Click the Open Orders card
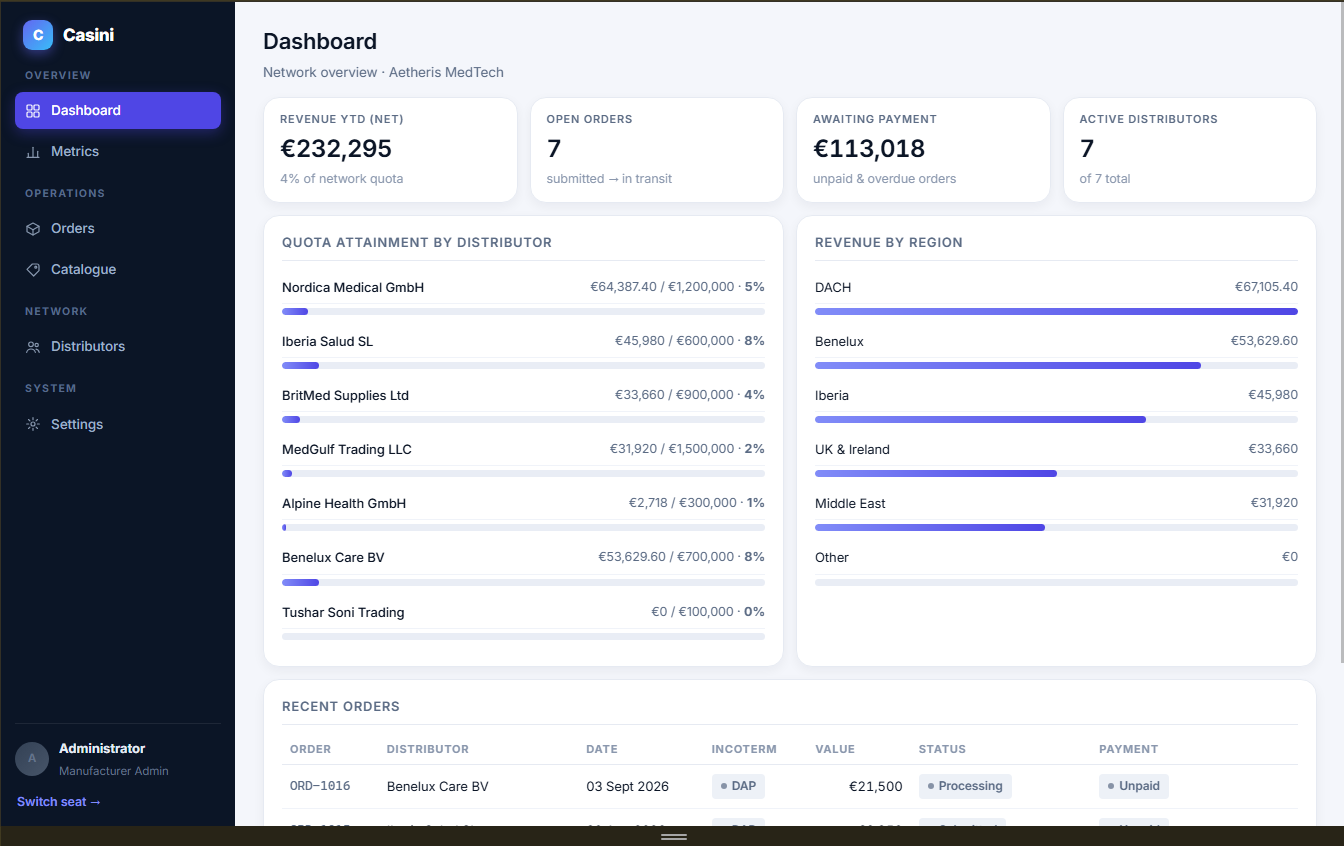The height and width of the screenshot is (846, 1344). pyautogui.click(x=657, y=150)
